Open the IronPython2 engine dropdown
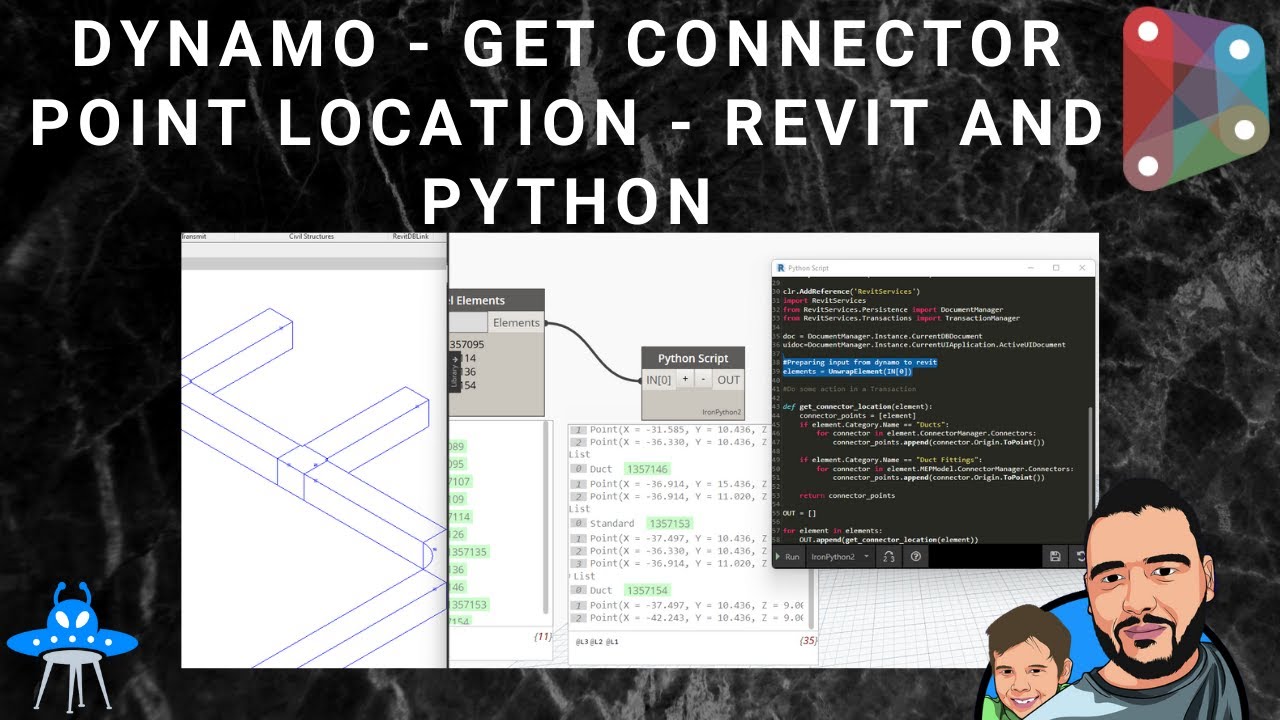This screenshot has width=1280, height=720. tap(840, 556)
